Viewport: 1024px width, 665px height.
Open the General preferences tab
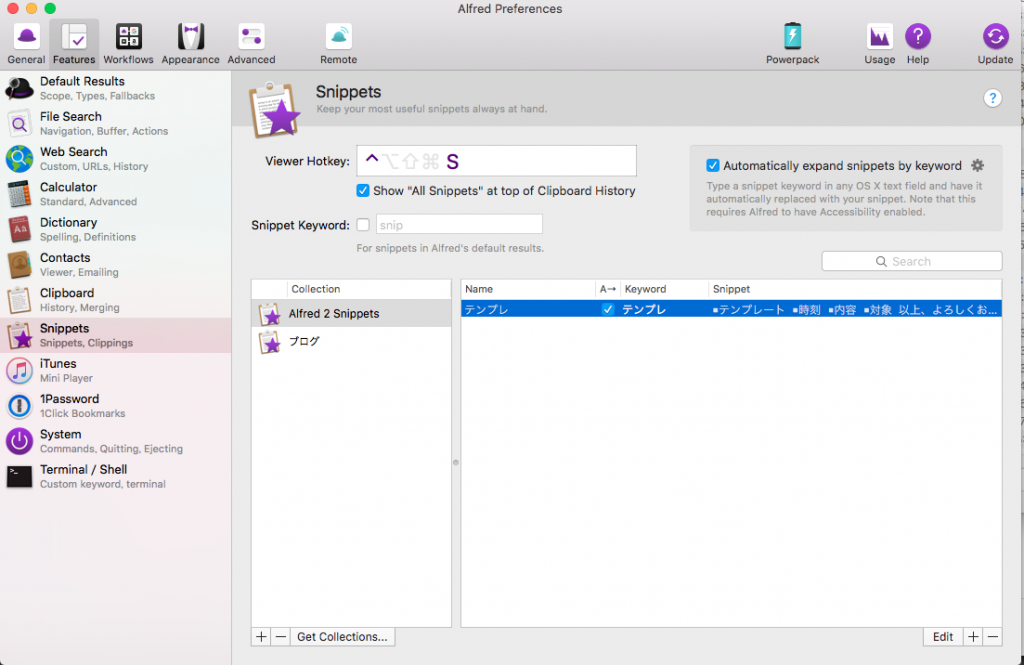tap(26, 44)
